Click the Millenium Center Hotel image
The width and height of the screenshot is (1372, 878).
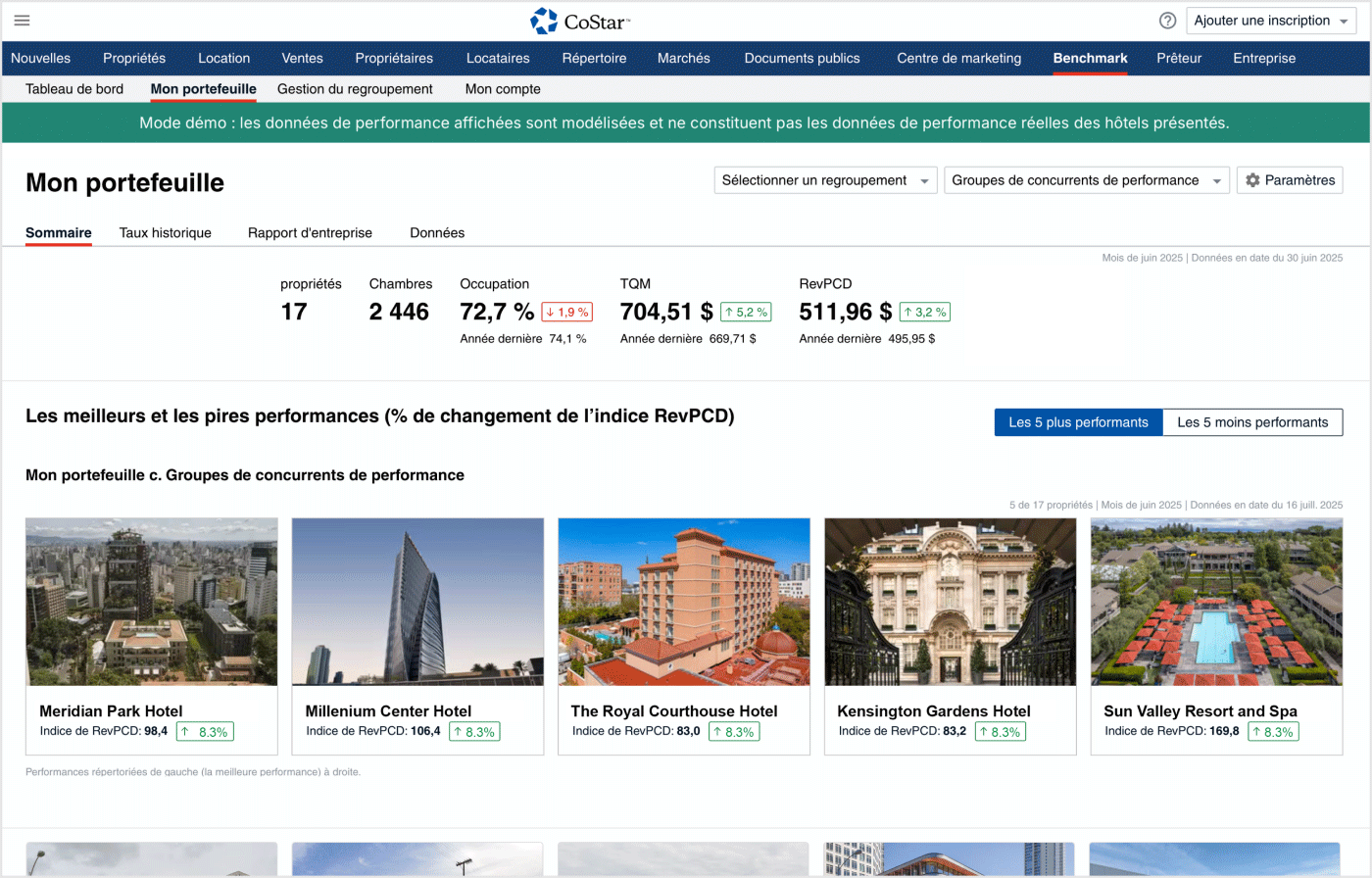(x=417, y=602)
